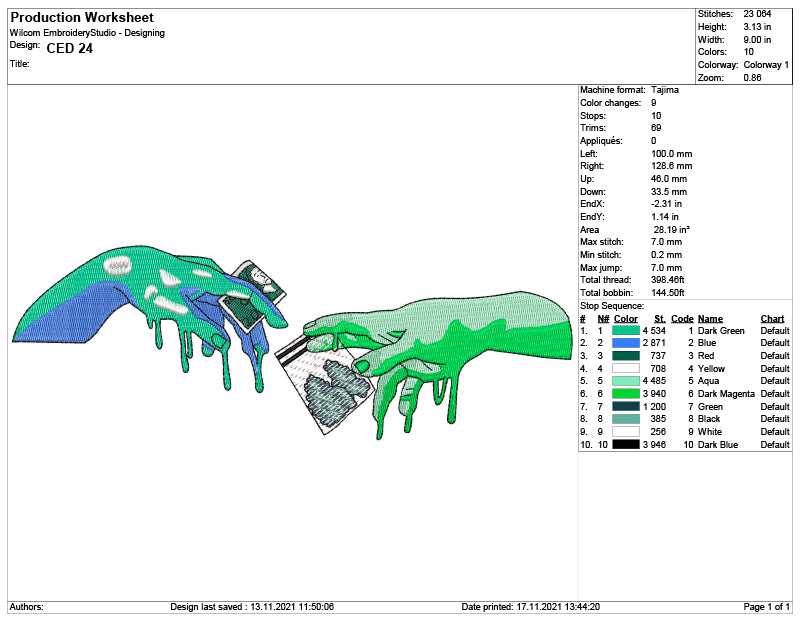800x620 pixels.
Task: Click the Dark Green color swatch in row 1
Action: click(626, 331)
